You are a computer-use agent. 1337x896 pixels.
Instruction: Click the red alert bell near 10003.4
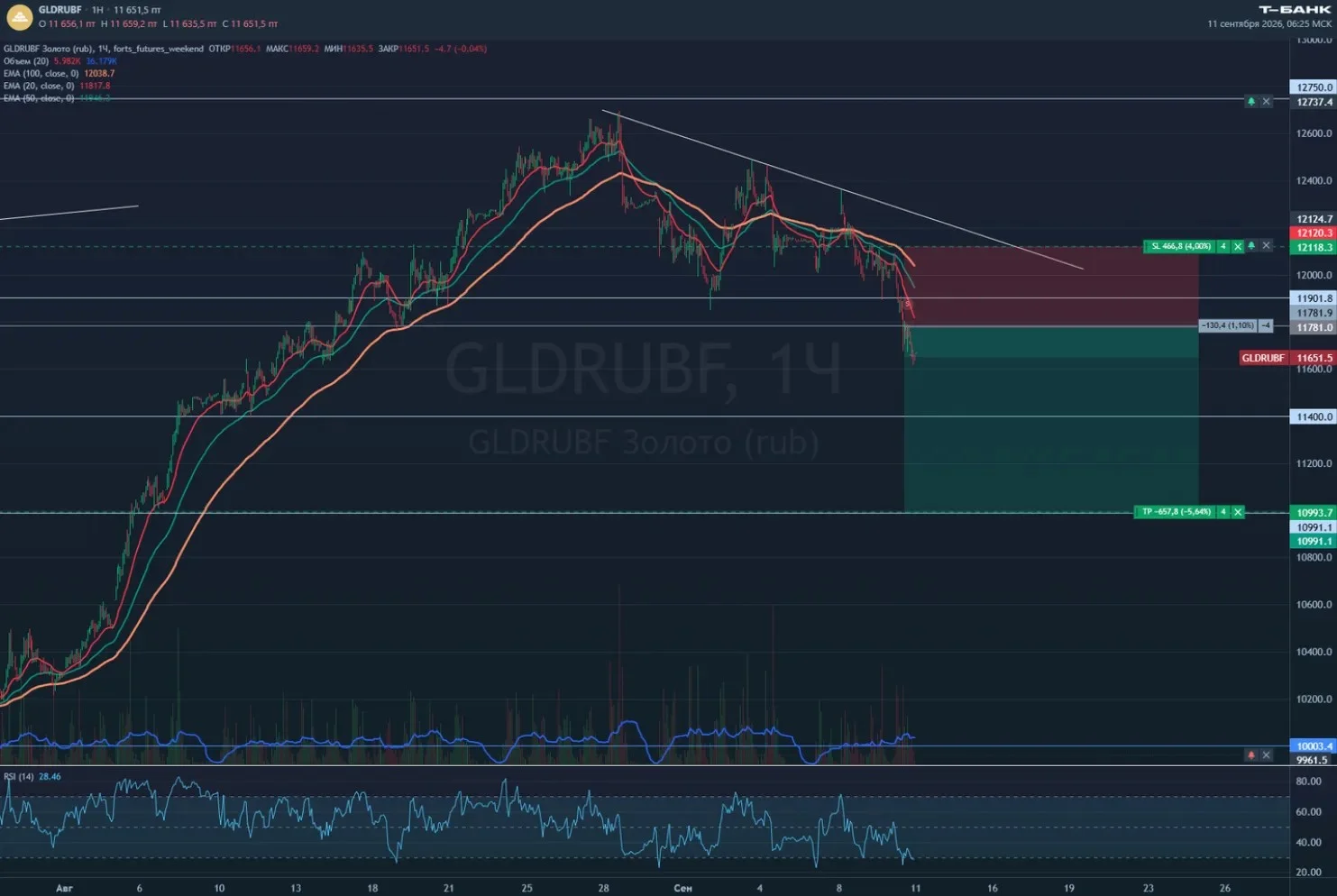pos(1250,754)
